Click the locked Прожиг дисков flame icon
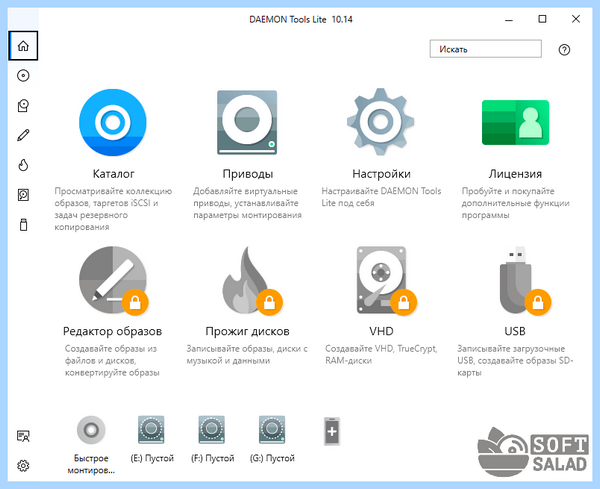This screenshot has width=600, height=489. (x=251, y=280)
